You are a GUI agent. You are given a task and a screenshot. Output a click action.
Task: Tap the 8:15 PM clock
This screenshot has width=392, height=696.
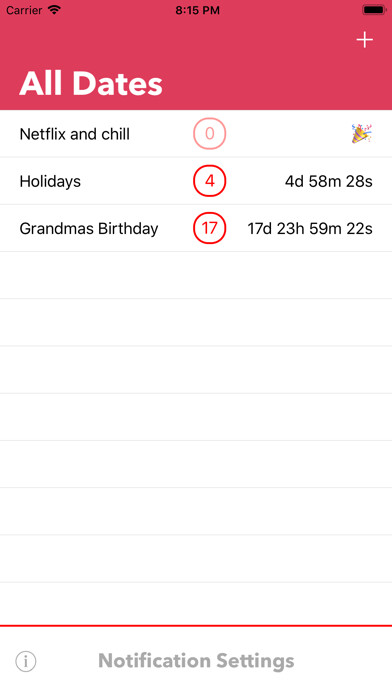[197, 10]
